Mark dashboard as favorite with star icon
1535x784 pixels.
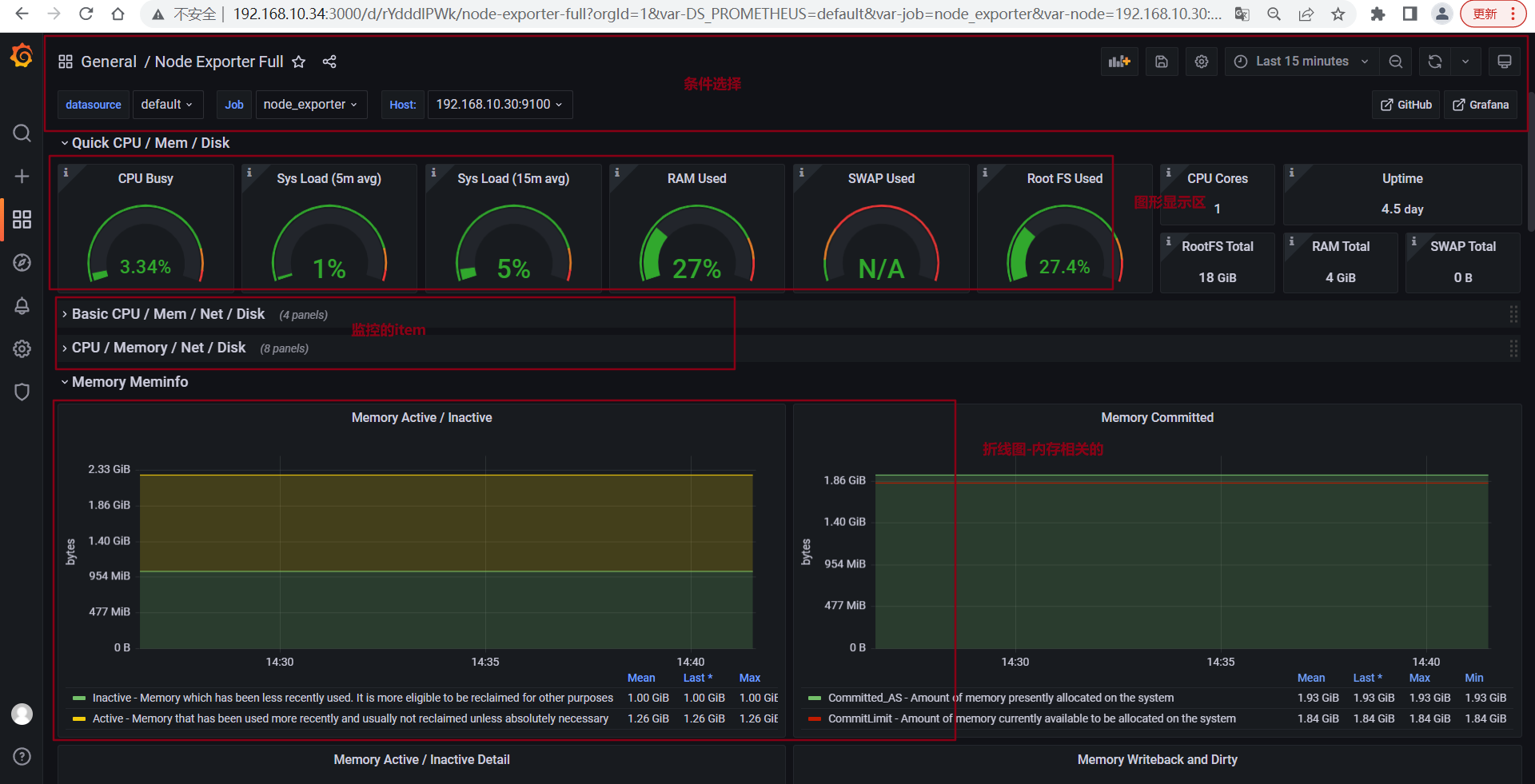(x=299, y=62)
